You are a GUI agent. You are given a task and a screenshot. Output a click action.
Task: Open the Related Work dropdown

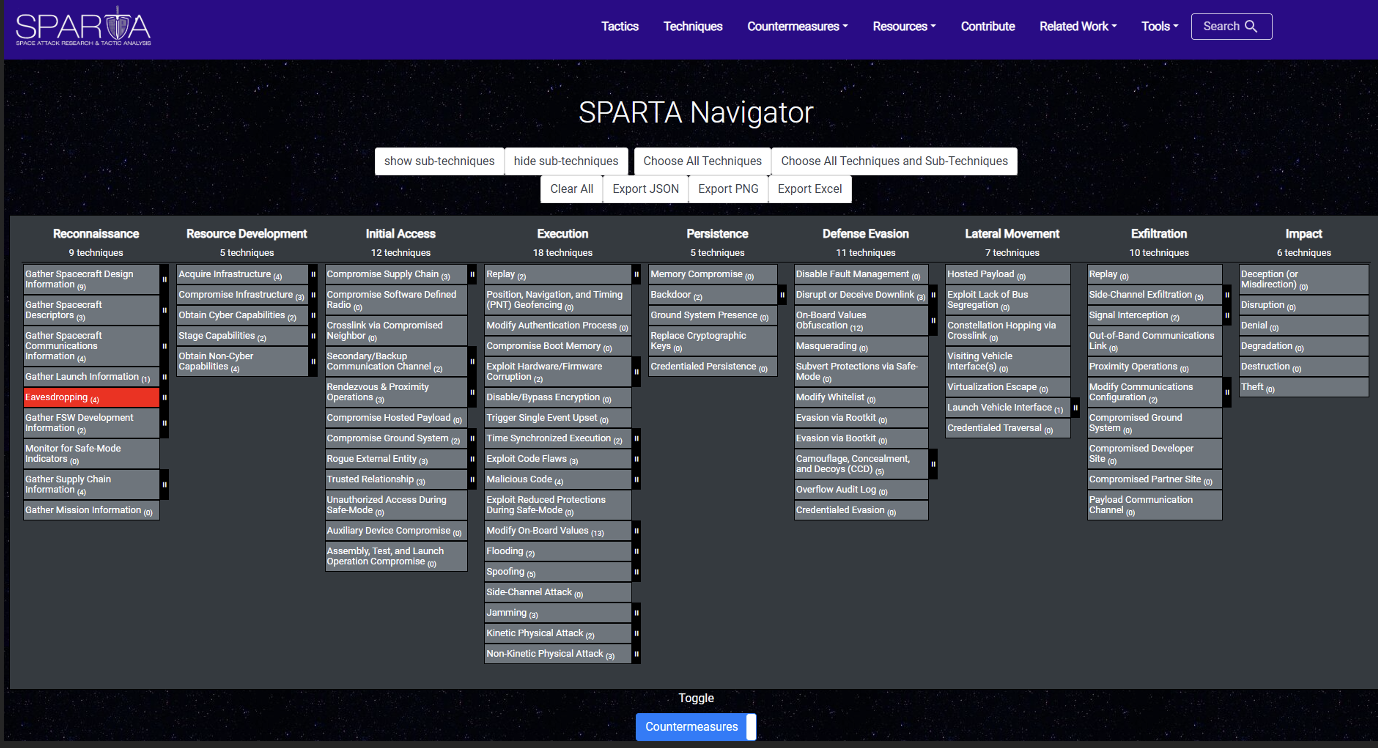pos(1078,26)
